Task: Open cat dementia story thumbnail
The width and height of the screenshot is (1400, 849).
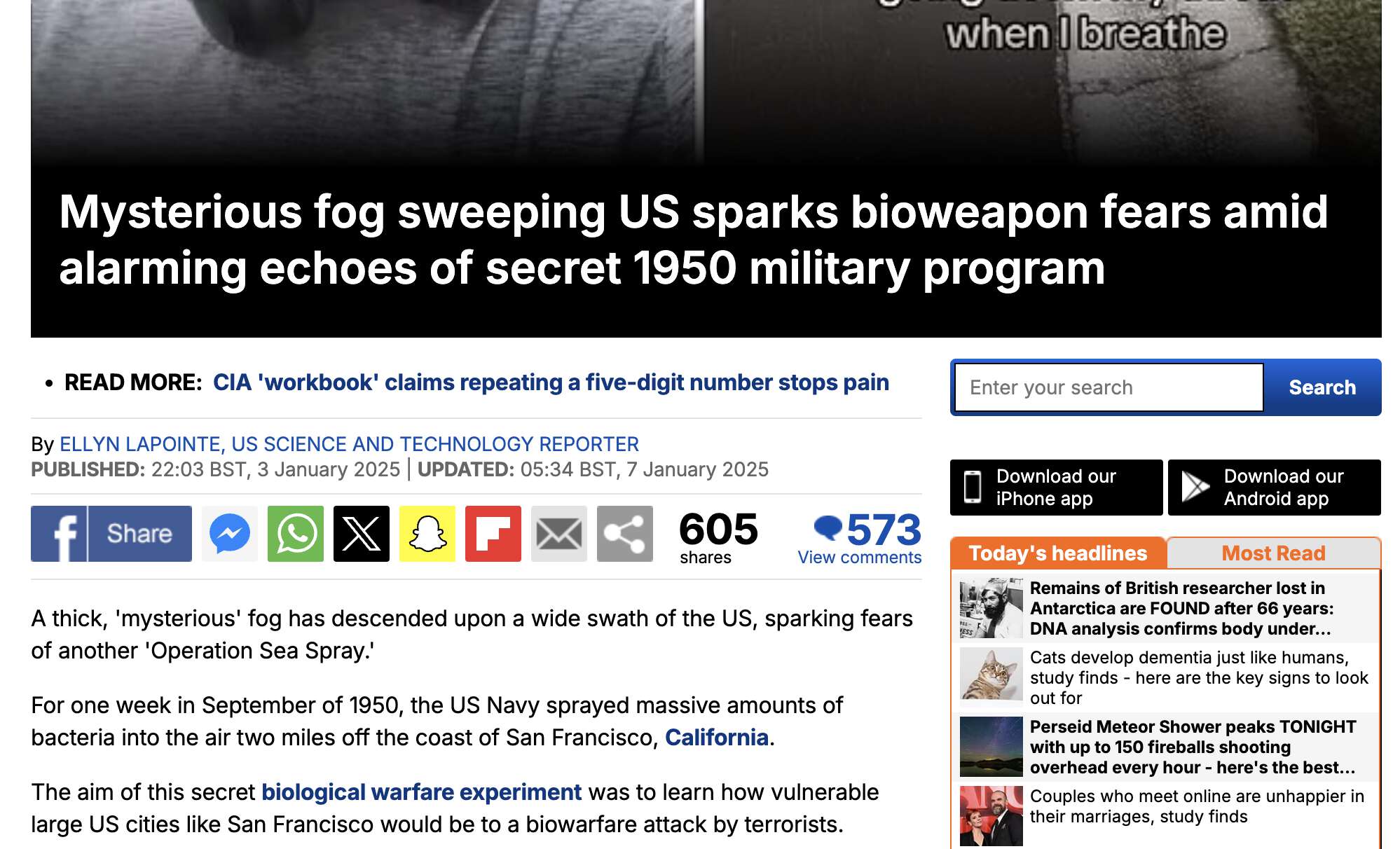Action: tap(991, 675)
